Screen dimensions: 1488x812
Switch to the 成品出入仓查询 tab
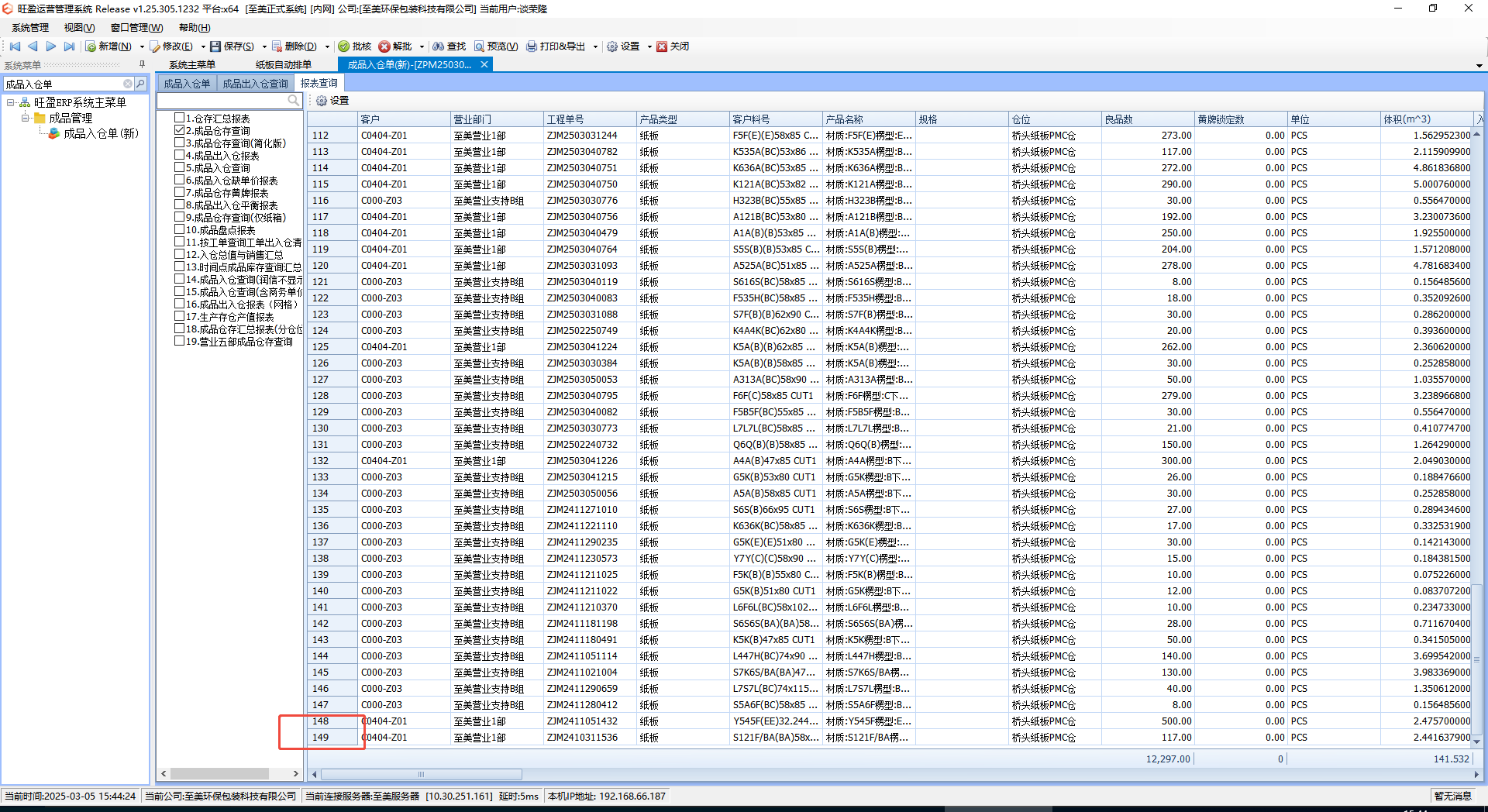[255, 84]
